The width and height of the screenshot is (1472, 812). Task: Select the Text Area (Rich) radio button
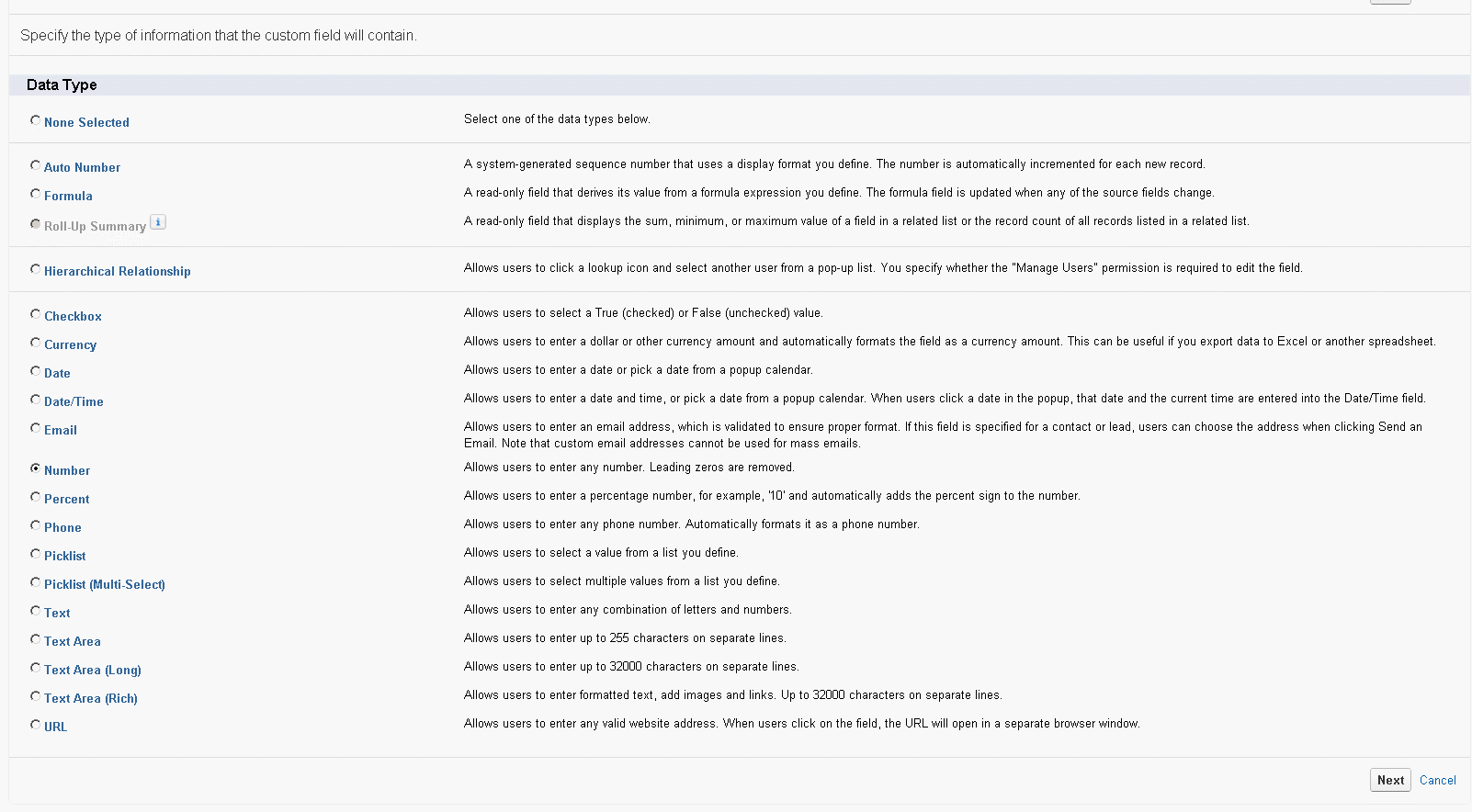[x=35, y=696]
